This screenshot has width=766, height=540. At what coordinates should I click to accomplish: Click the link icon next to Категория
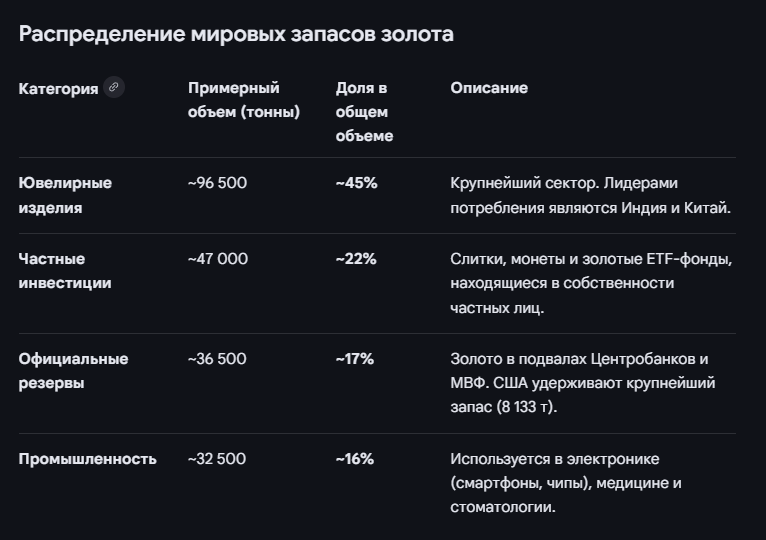pos(114,87)
